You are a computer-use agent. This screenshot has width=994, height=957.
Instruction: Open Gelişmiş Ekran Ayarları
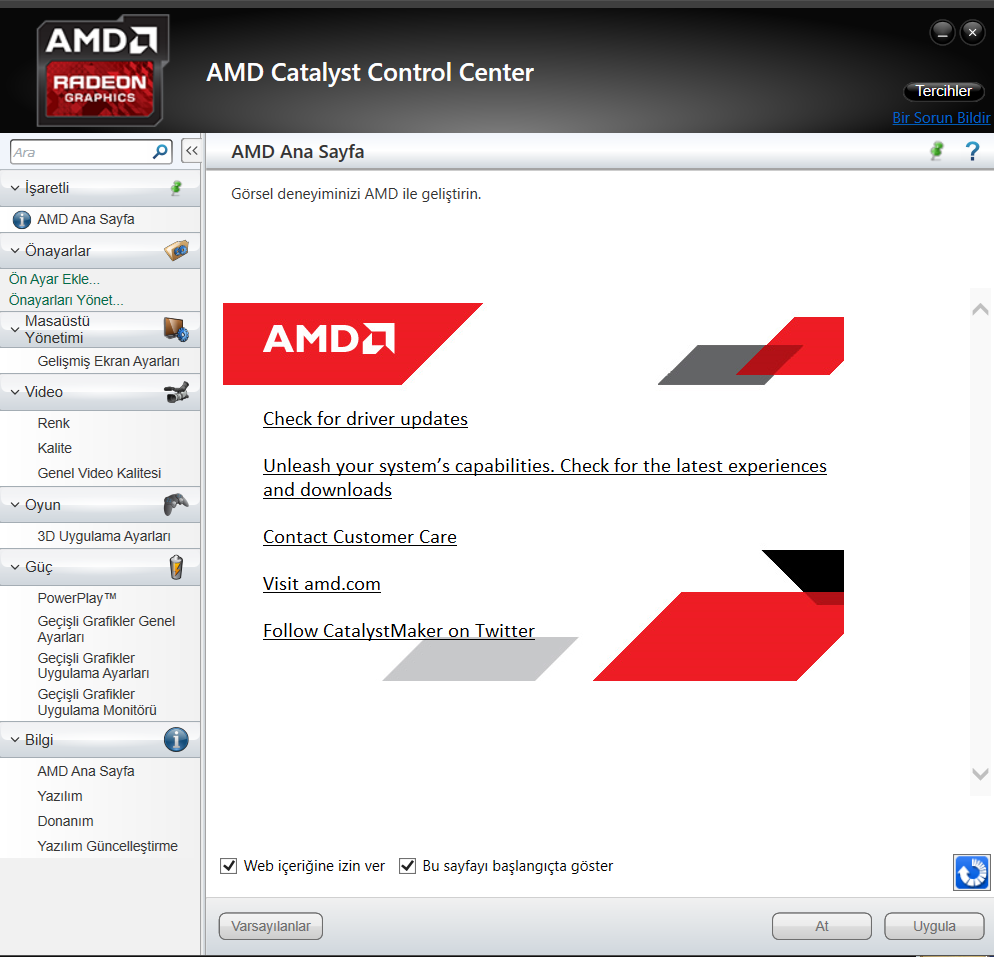(x=108, y=361)
